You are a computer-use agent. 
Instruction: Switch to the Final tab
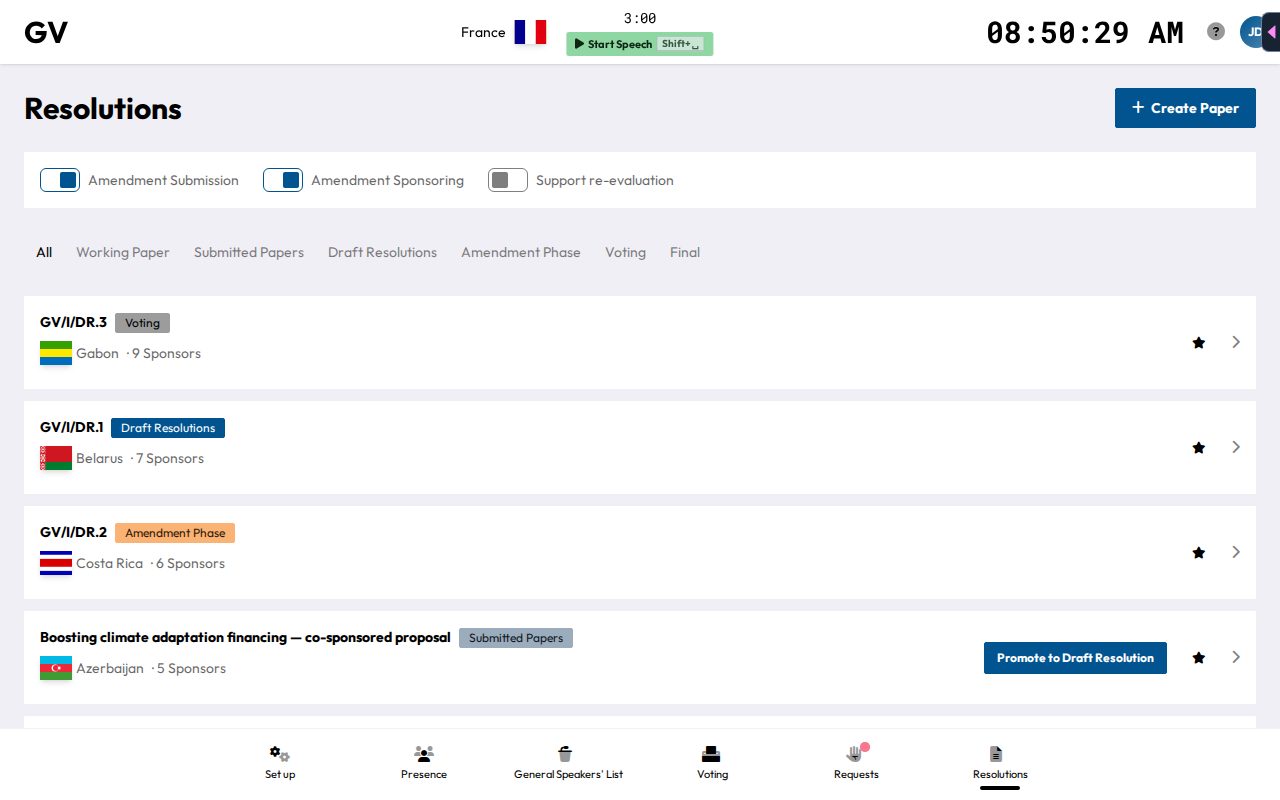tap(685, 252)
